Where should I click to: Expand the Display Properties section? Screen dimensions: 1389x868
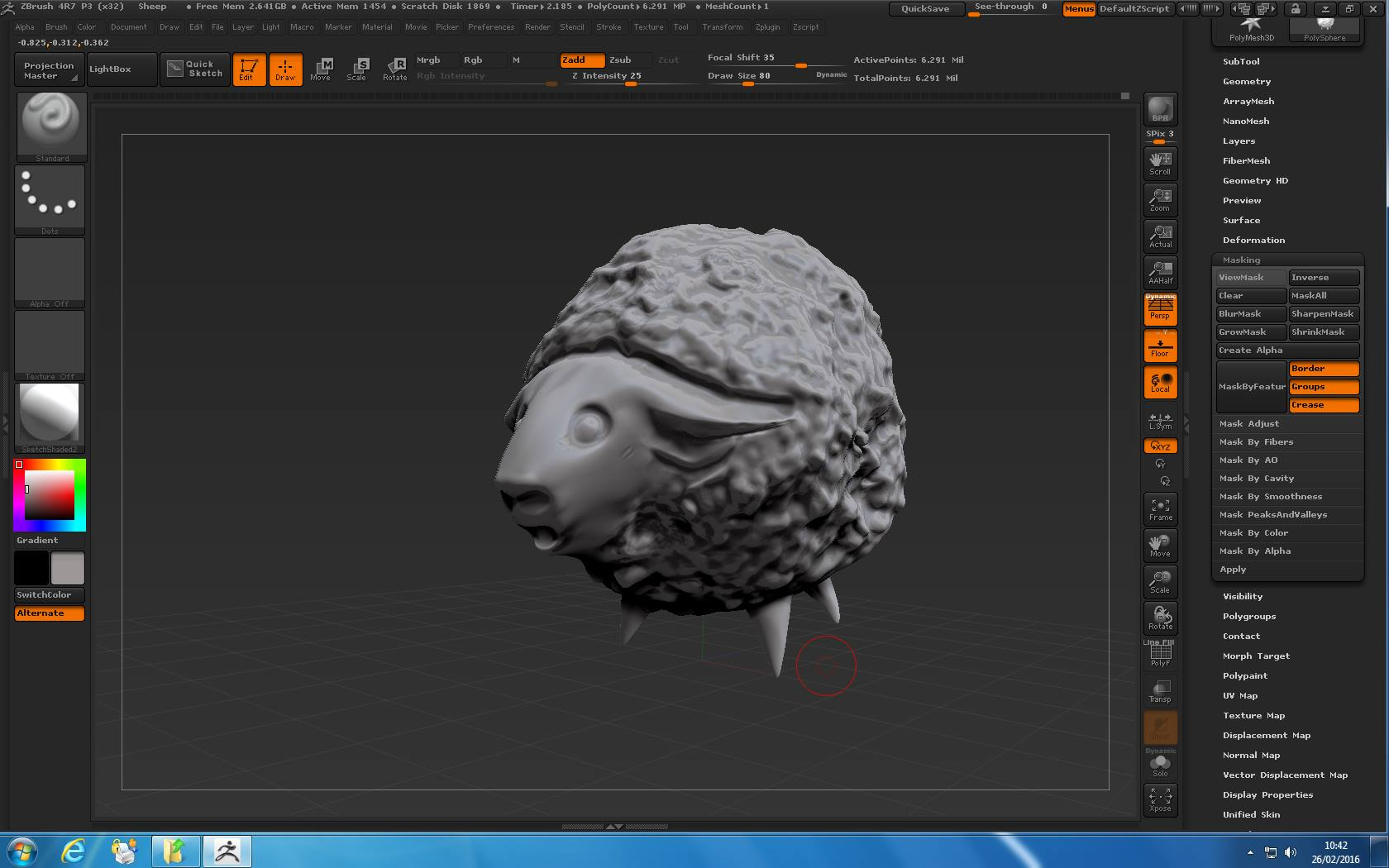point(1267,795)
